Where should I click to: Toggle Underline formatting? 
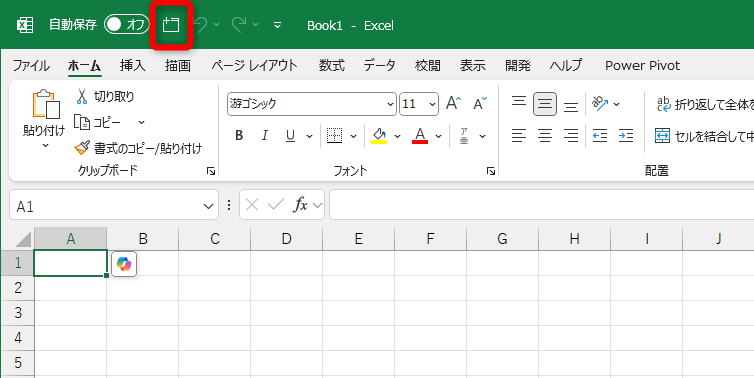click(290, 136)
